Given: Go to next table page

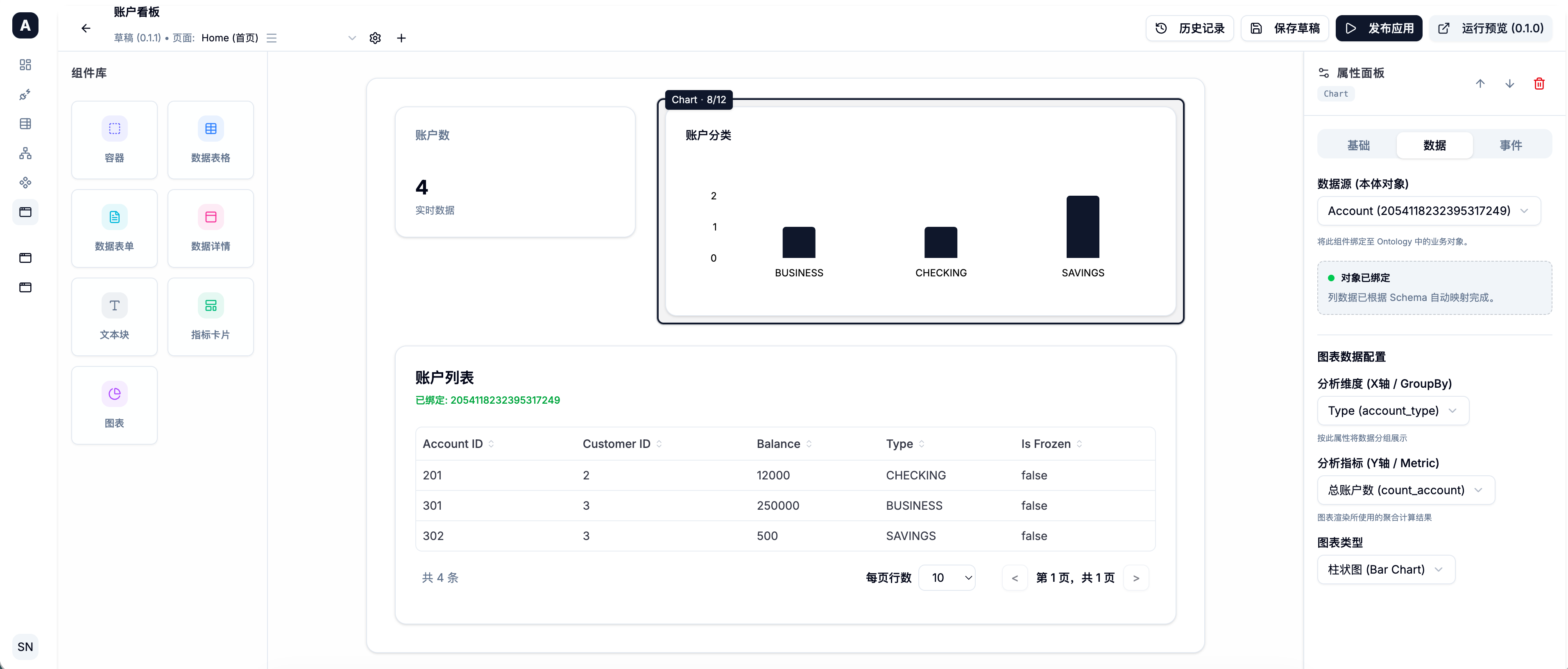Looking at the screenshot, I should click(x=1136, y=578).
